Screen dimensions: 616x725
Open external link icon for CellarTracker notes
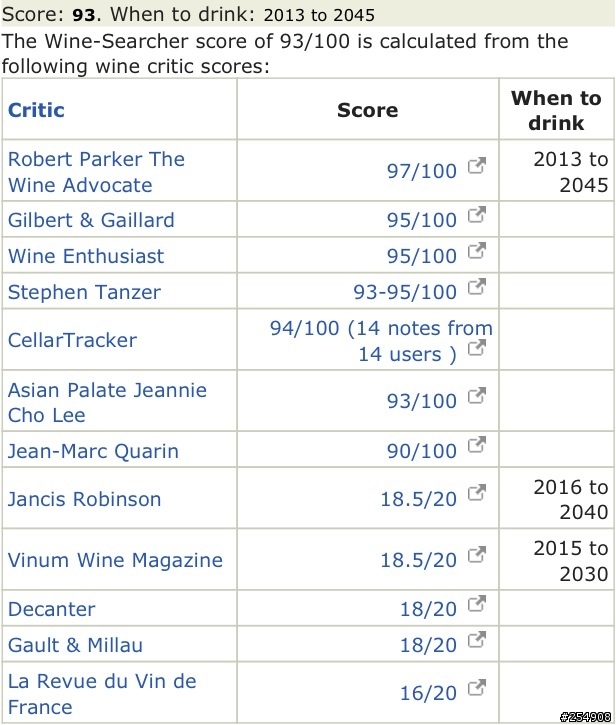(477, 348)
